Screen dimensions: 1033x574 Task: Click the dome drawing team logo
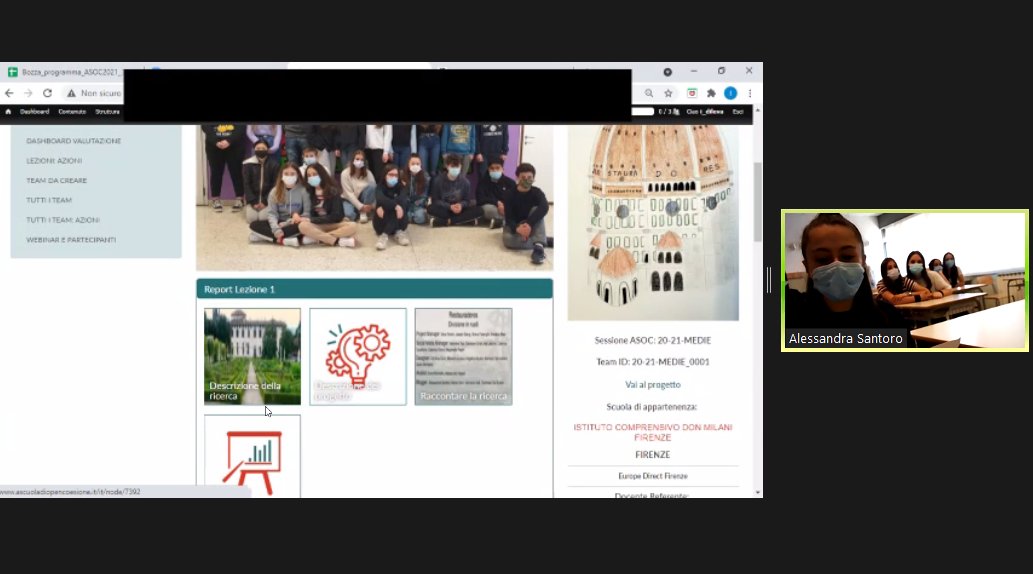653,222
